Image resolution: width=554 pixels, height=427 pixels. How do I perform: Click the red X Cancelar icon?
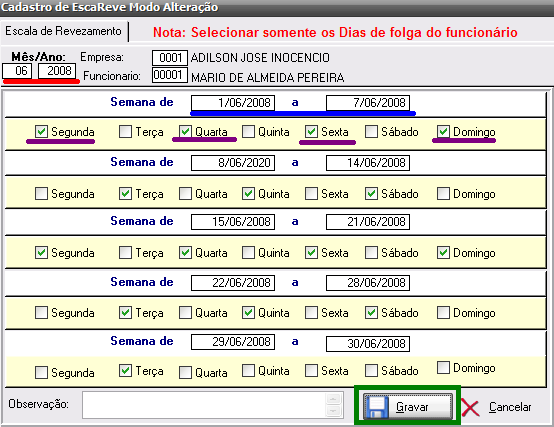[470, 408]
